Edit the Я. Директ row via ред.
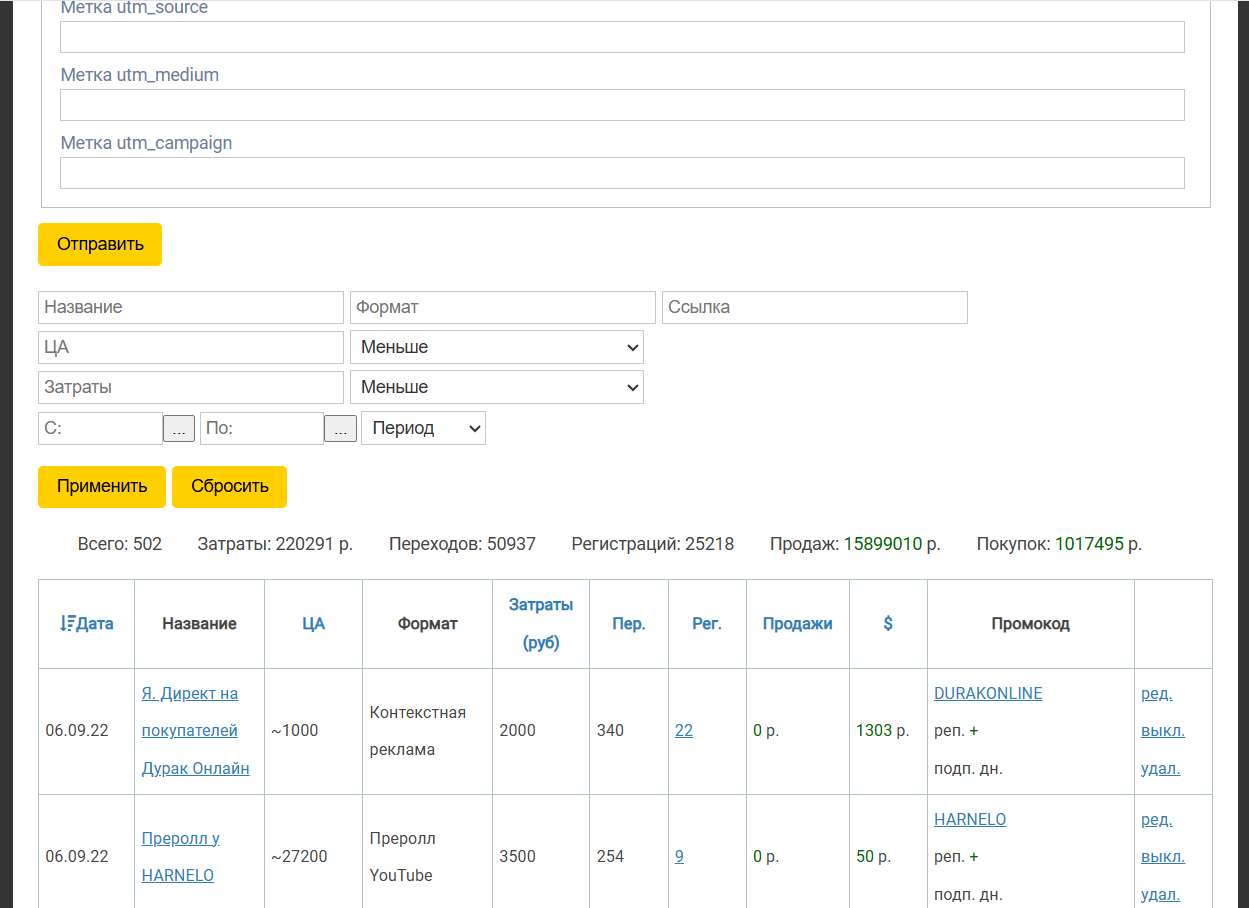Image resolution: width=1249 pixels, height=908 pixels. pos(1156,694)
